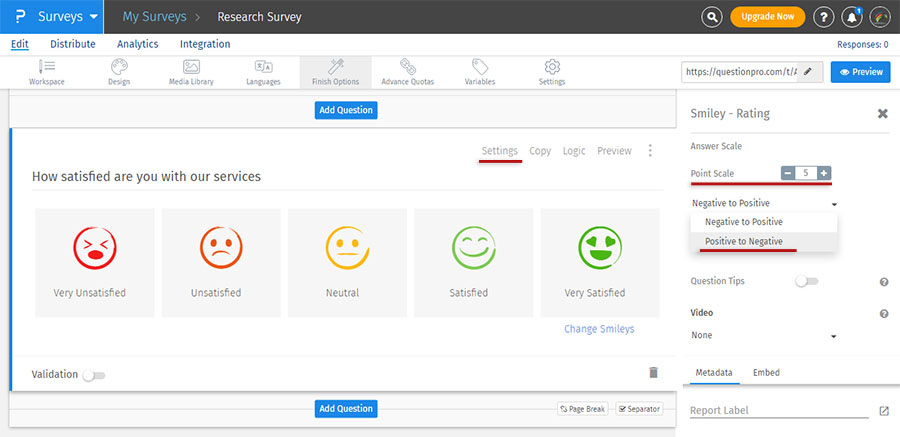Click the Change Smileys link
This screenshot has height=437, width=900.
tap(598, 329)
